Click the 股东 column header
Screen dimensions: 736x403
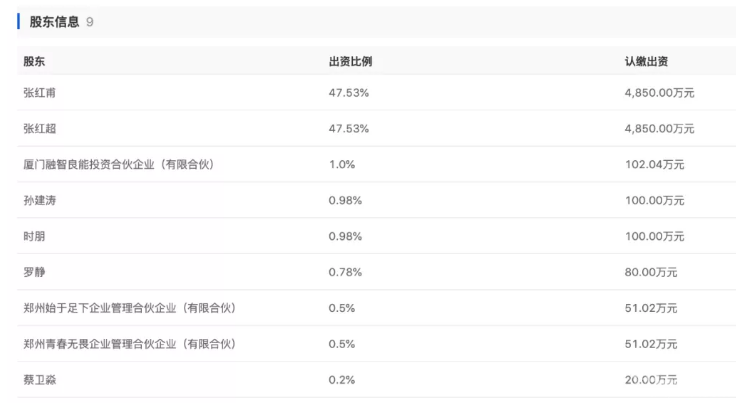tap(34, 61)
